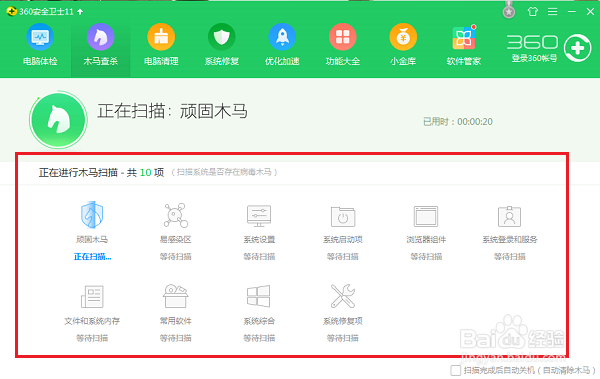Minimize the 360 window
The width and height of the screenshot is (600, 379).
[x=572, y=12]
